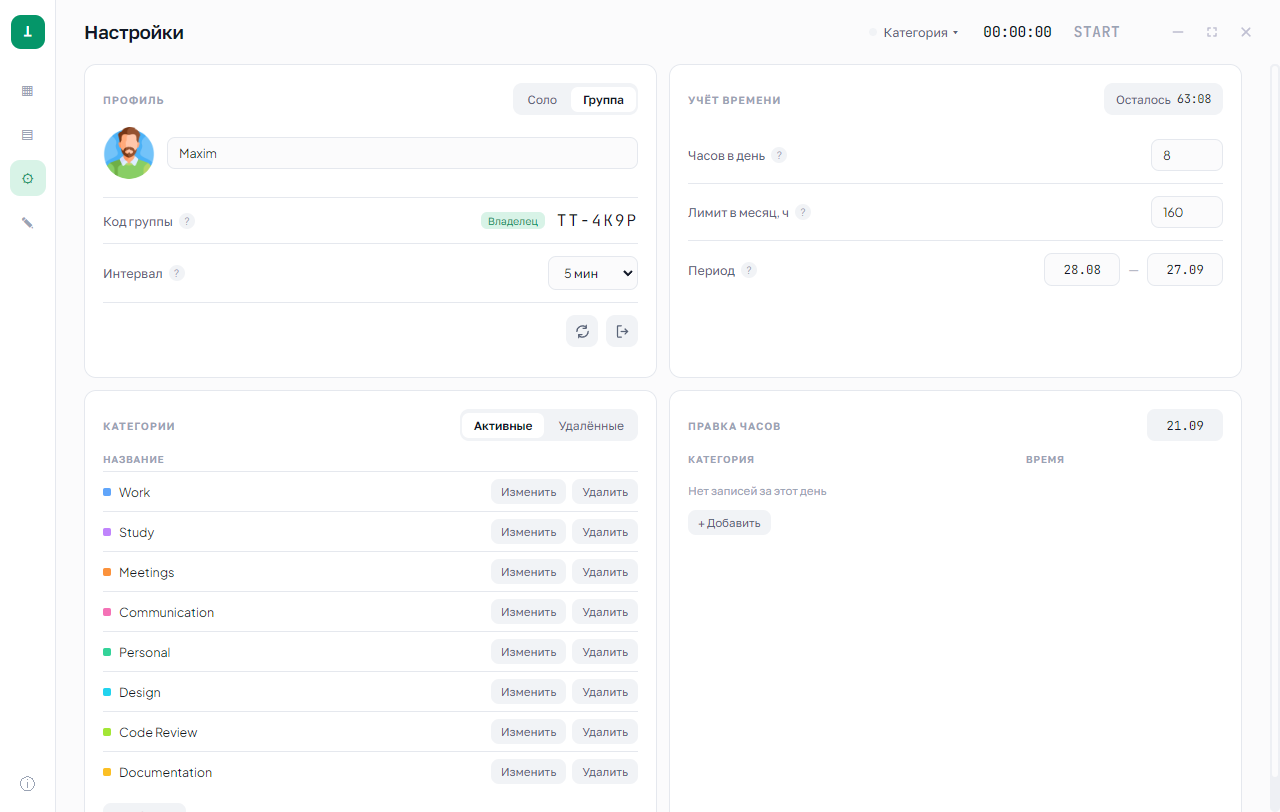1280x812 pixels.
Task: Switch the profile mode to Группа
Action: click(603, 100)
